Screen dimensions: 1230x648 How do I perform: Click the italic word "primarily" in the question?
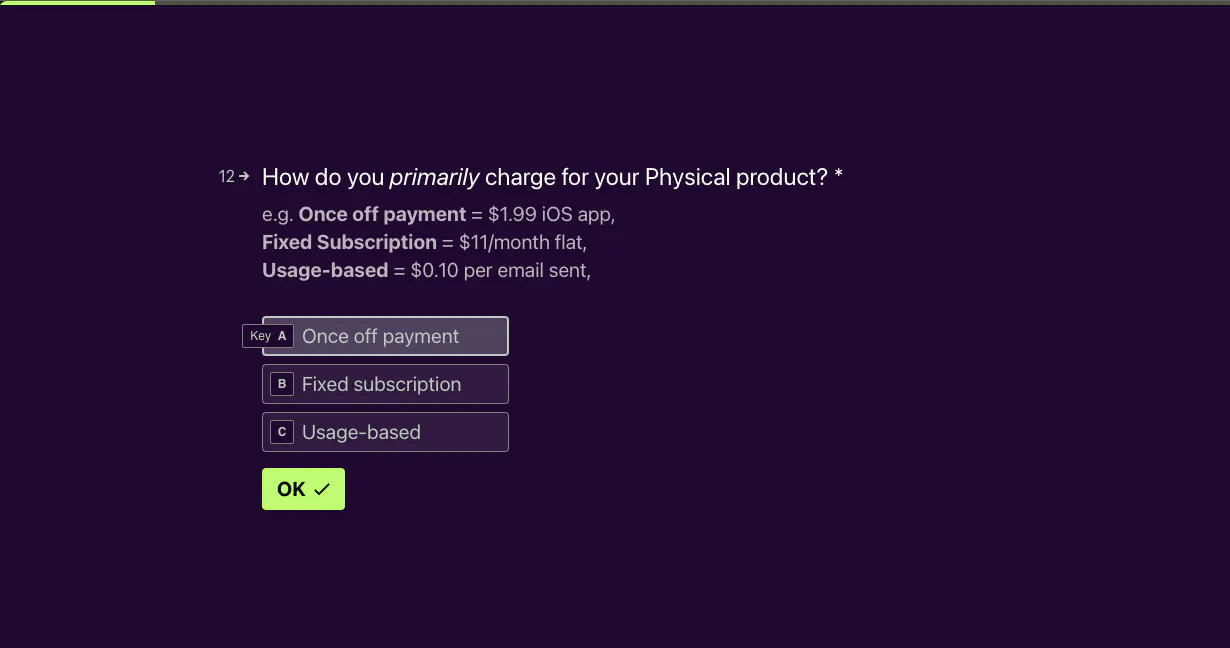[434, 178]
